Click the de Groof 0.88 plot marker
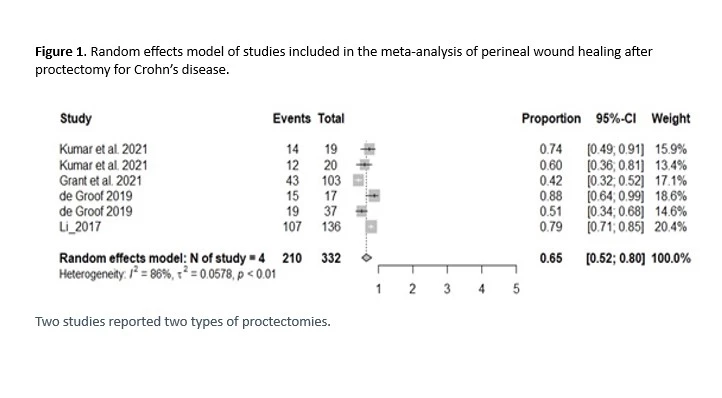722x398 pixels. click(x=374, y=196)
